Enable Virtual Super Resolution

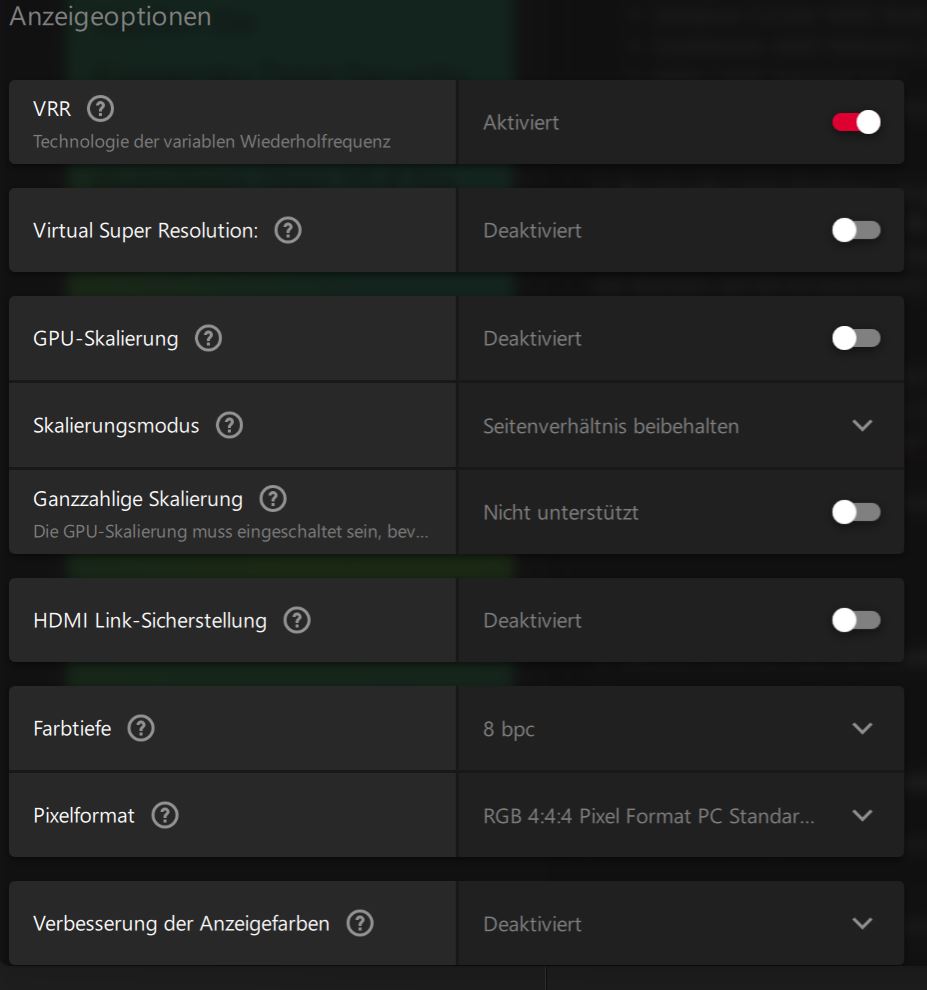[x=855, y=229]
